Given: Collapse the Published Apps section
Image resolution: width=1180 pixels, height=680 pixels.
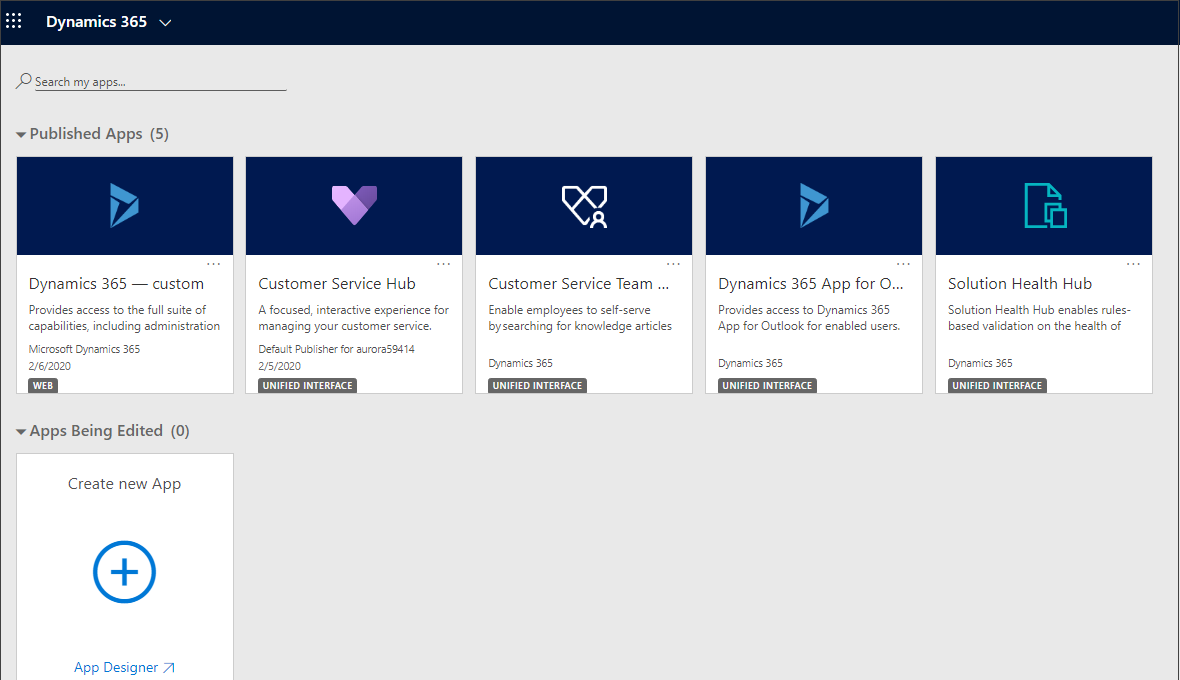Looking at the screenshot, I should pyautogui.click(x=21, y=133).
